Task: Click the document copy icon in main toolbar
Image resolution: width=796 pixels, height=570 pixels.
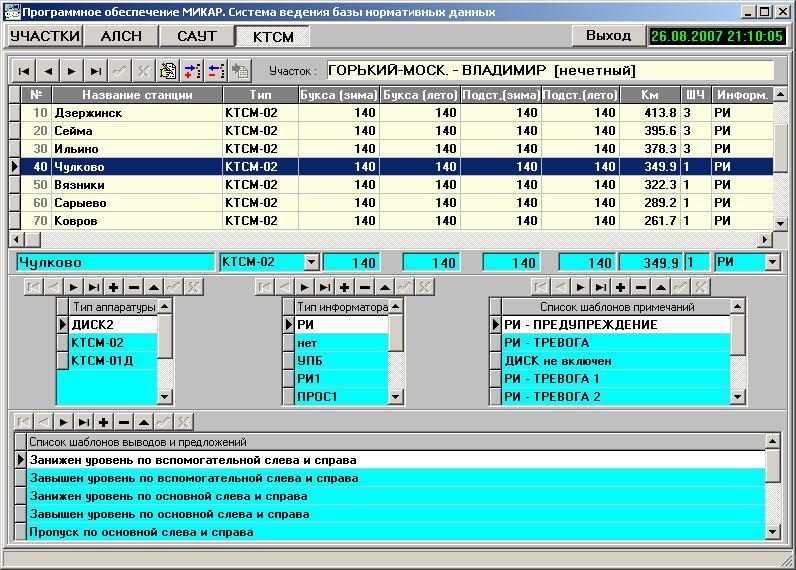Action: [x=167, y=71]
